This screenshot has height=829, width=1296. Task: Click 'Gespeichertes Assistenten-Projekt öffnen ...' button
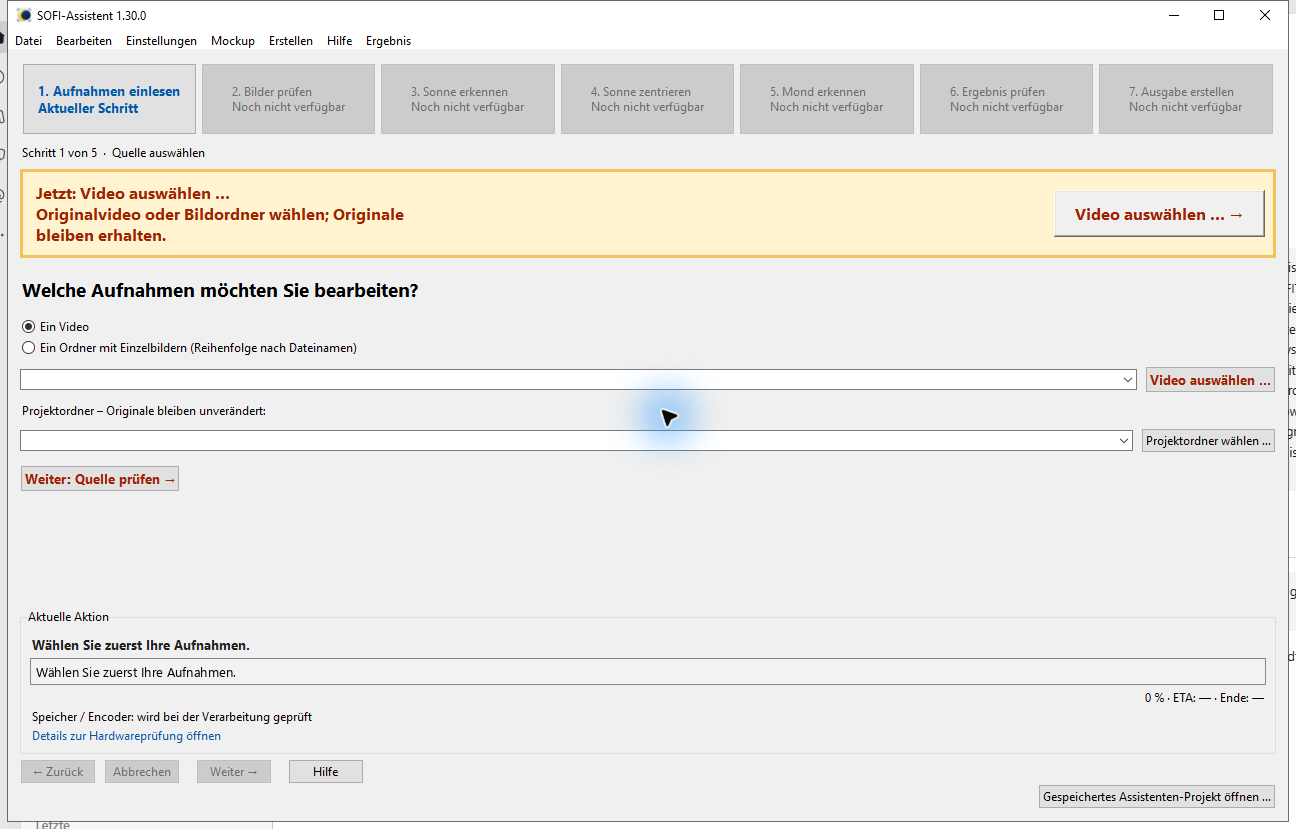1157,797
